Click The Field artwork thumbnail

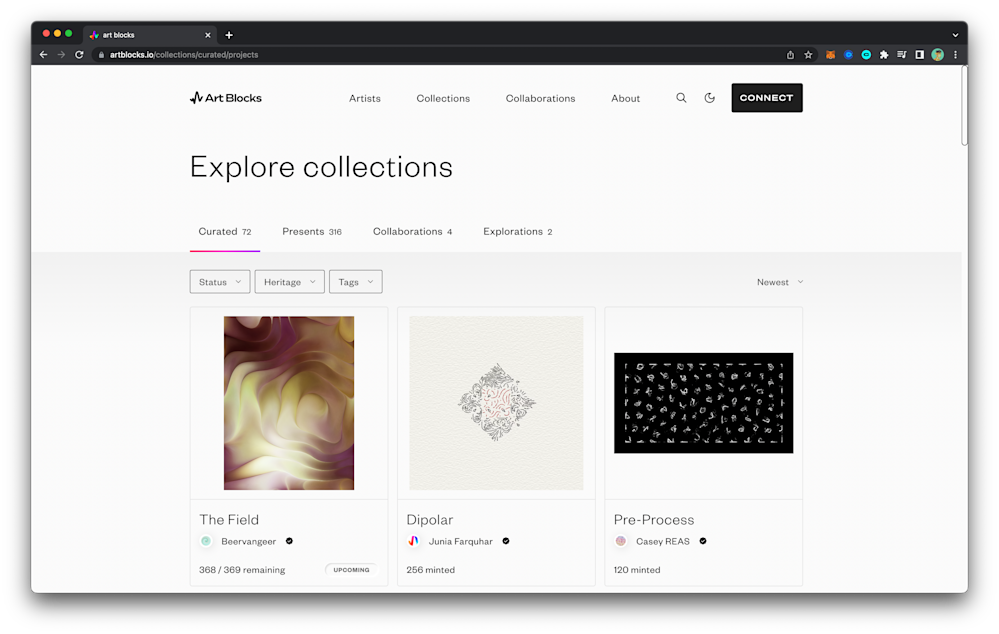(x=289, y=403)
